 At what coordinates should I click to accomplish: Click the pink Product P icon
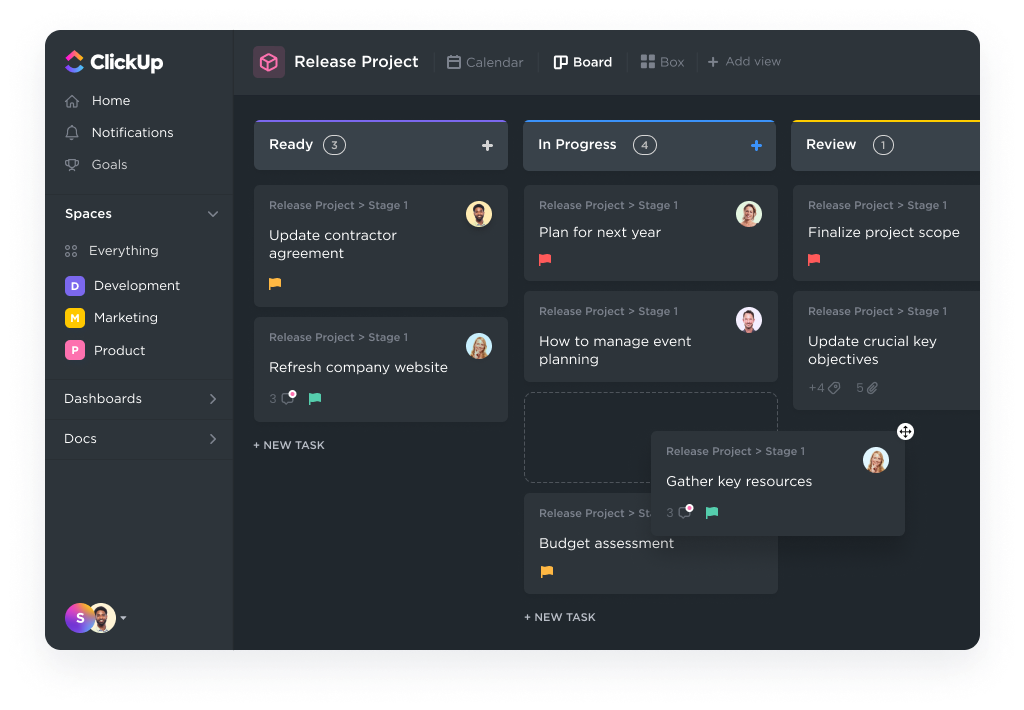click(x=75, y=350)
